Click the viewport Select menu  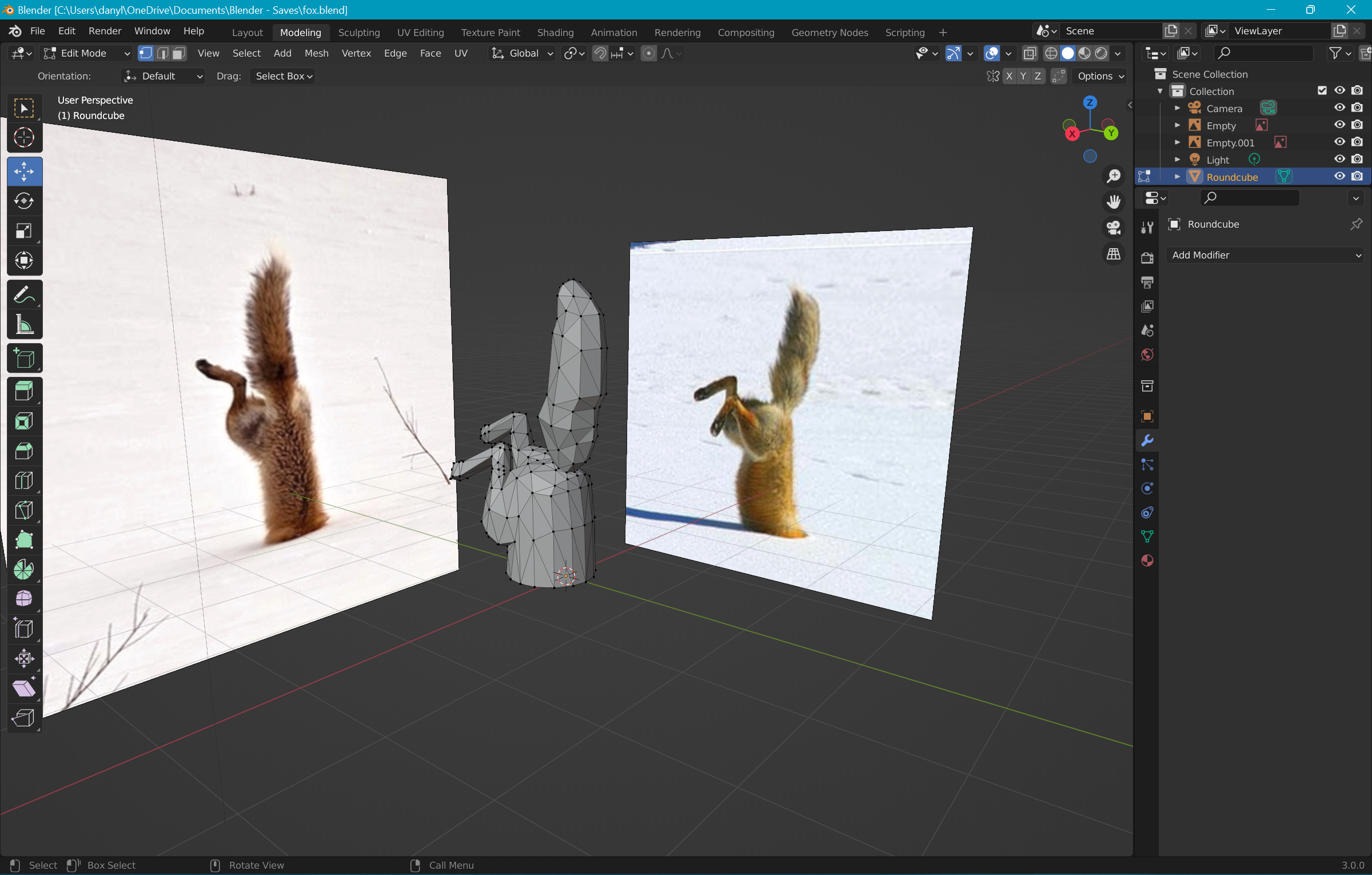(x=246, y=53)
